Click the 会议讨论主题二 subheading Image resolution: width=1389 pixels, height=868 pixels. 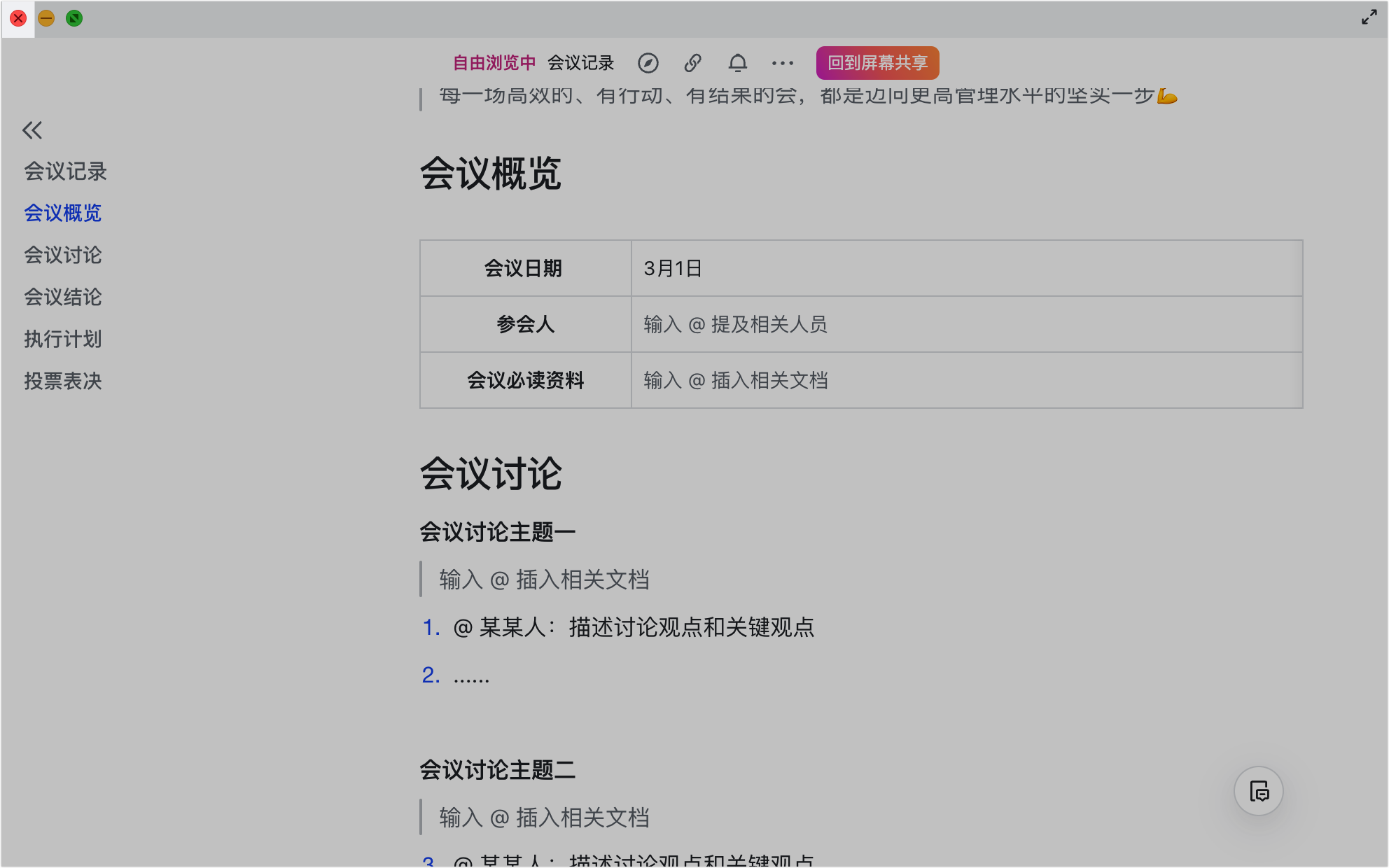498,770
